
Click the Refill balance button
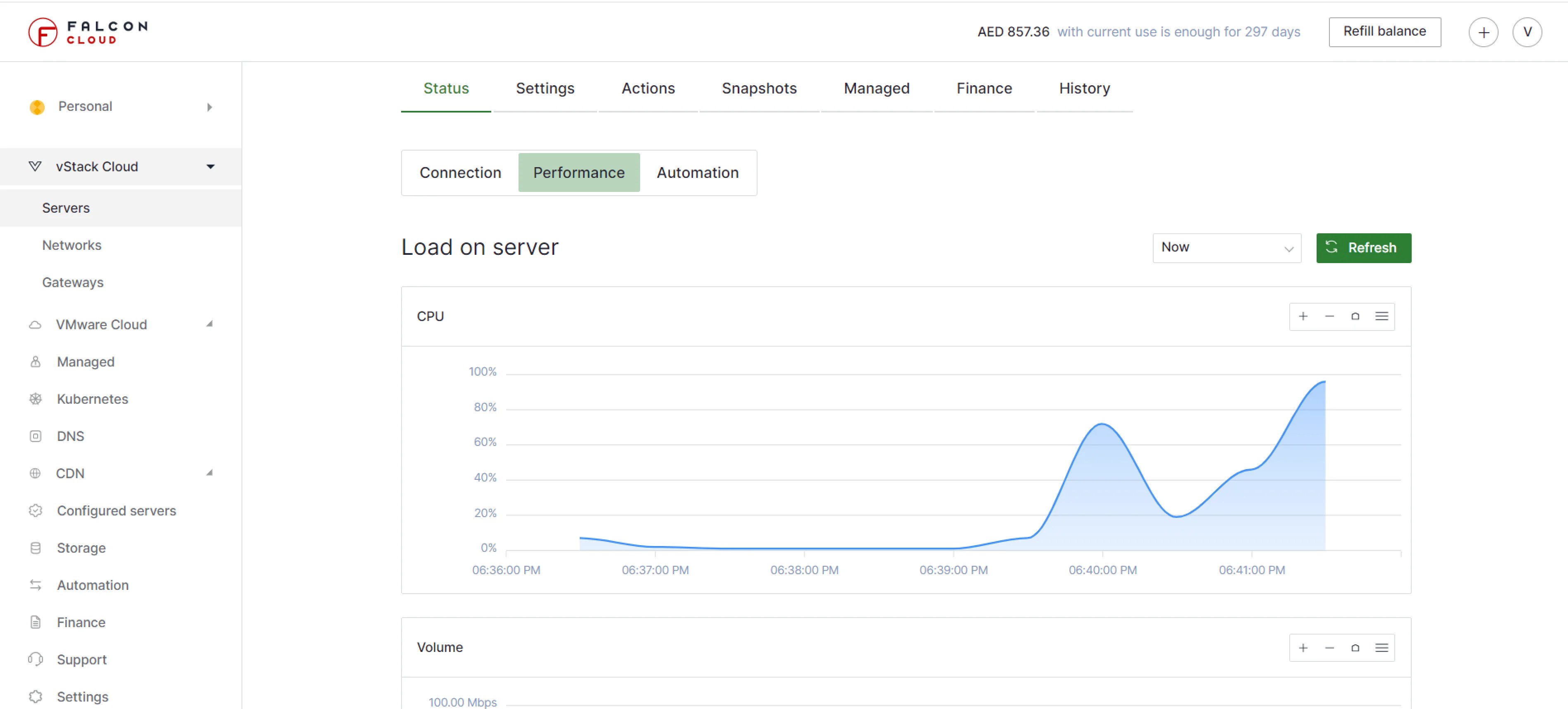(1384, 32)
